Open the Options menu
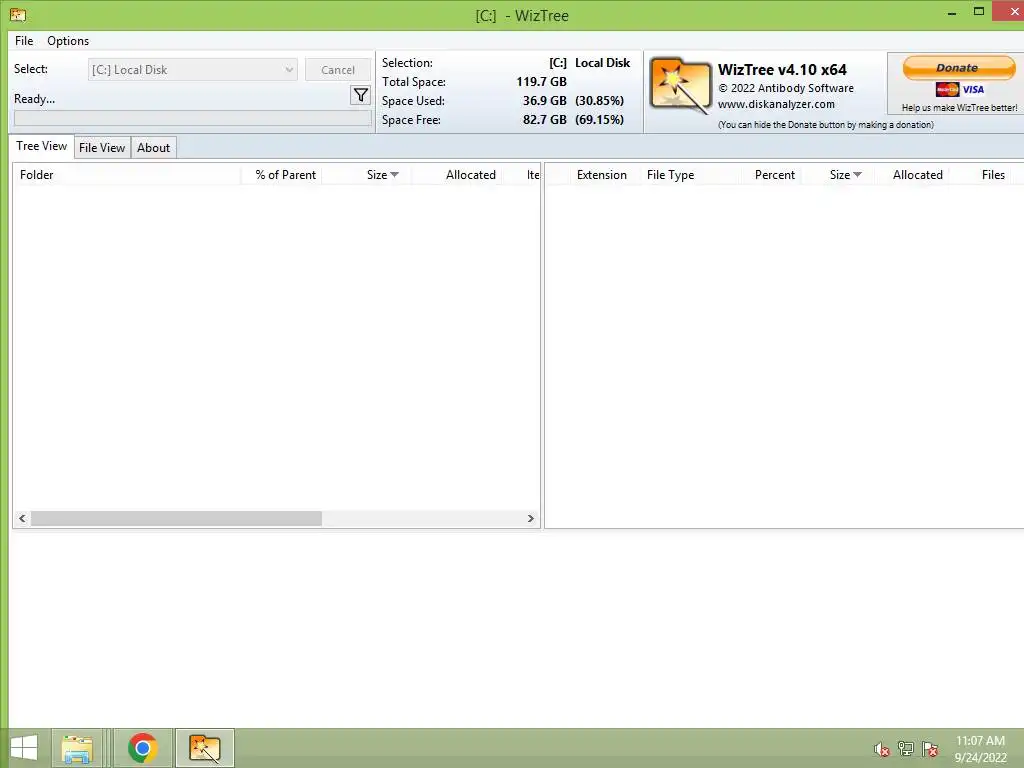 (68, 40)
